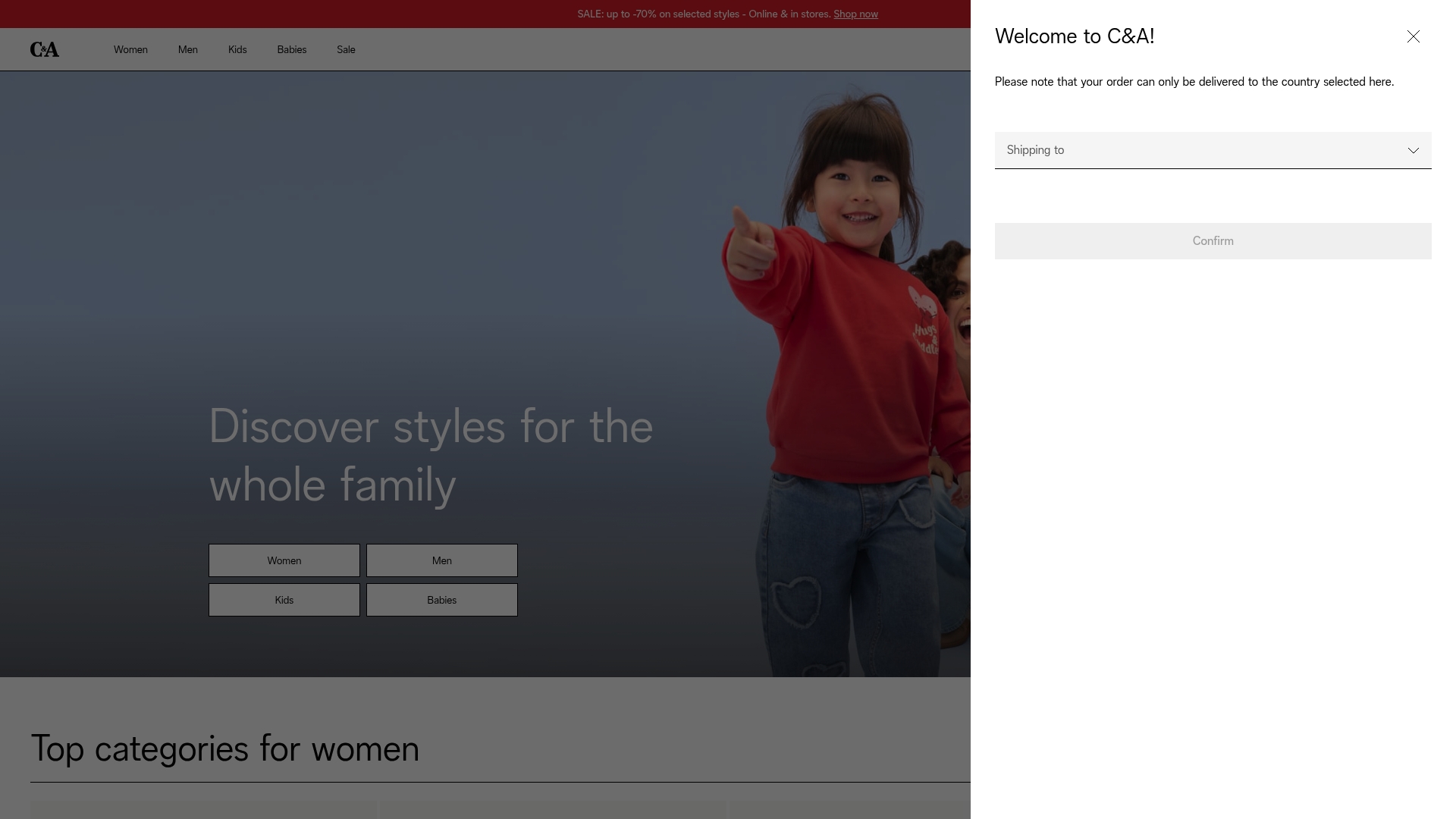This screenshot has height=819, width=1456.
Task: Click the C&A logo in the header
Action: [x=45, y=49]
